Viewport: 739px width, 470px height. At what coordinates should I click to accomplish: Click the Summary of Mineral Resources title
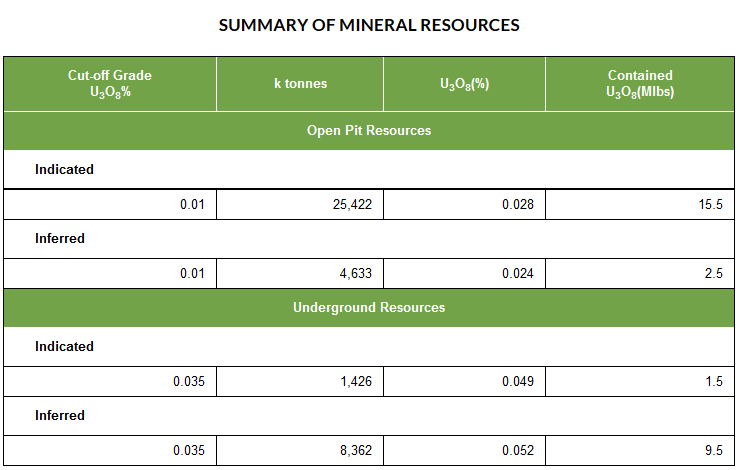(x=369, y=25)
